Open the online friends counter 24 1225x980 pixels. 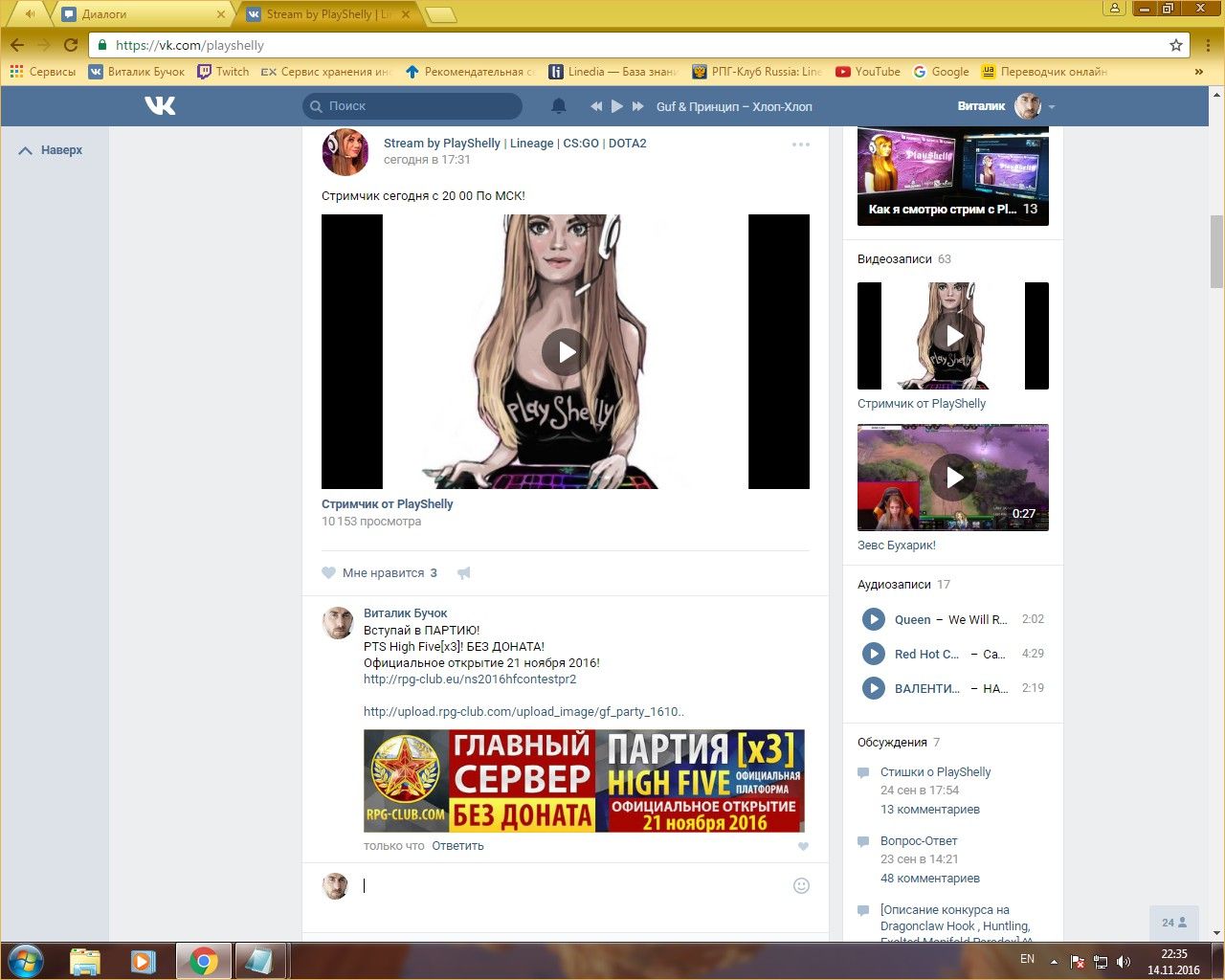point(1174,923)
